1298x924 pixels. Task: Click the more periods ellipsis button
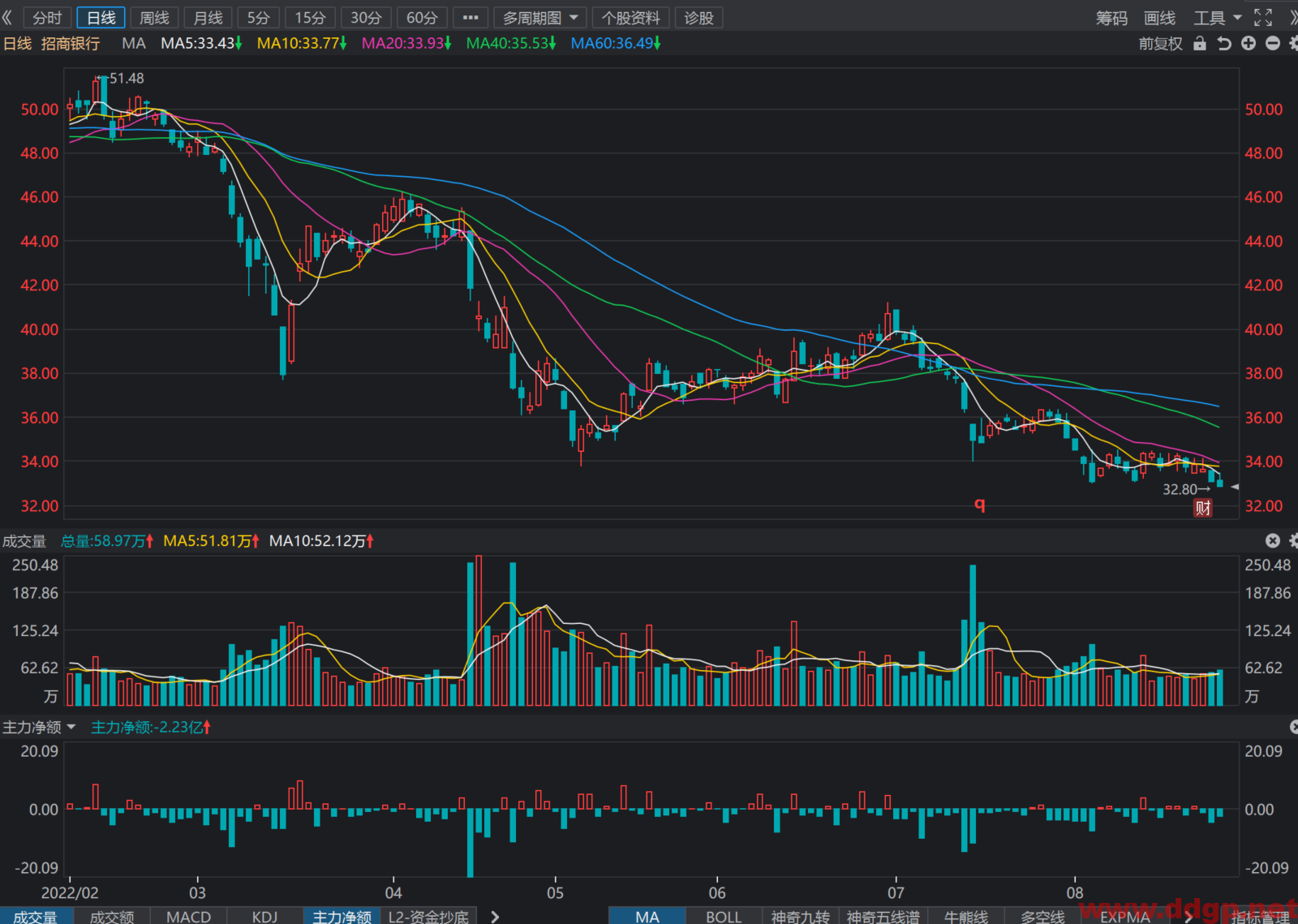coord(471,18)
